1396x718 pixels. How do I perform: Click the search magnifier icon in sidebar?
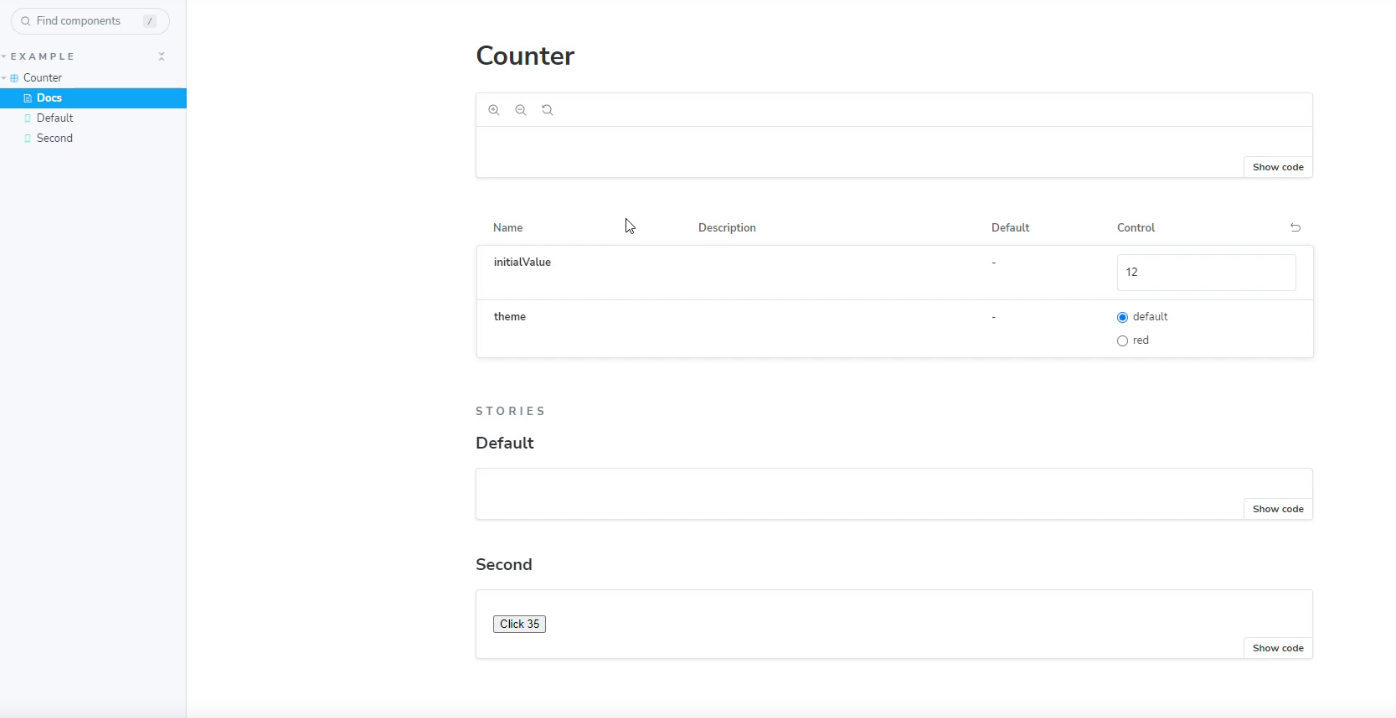pyautogui.click(x=25, y=21)
